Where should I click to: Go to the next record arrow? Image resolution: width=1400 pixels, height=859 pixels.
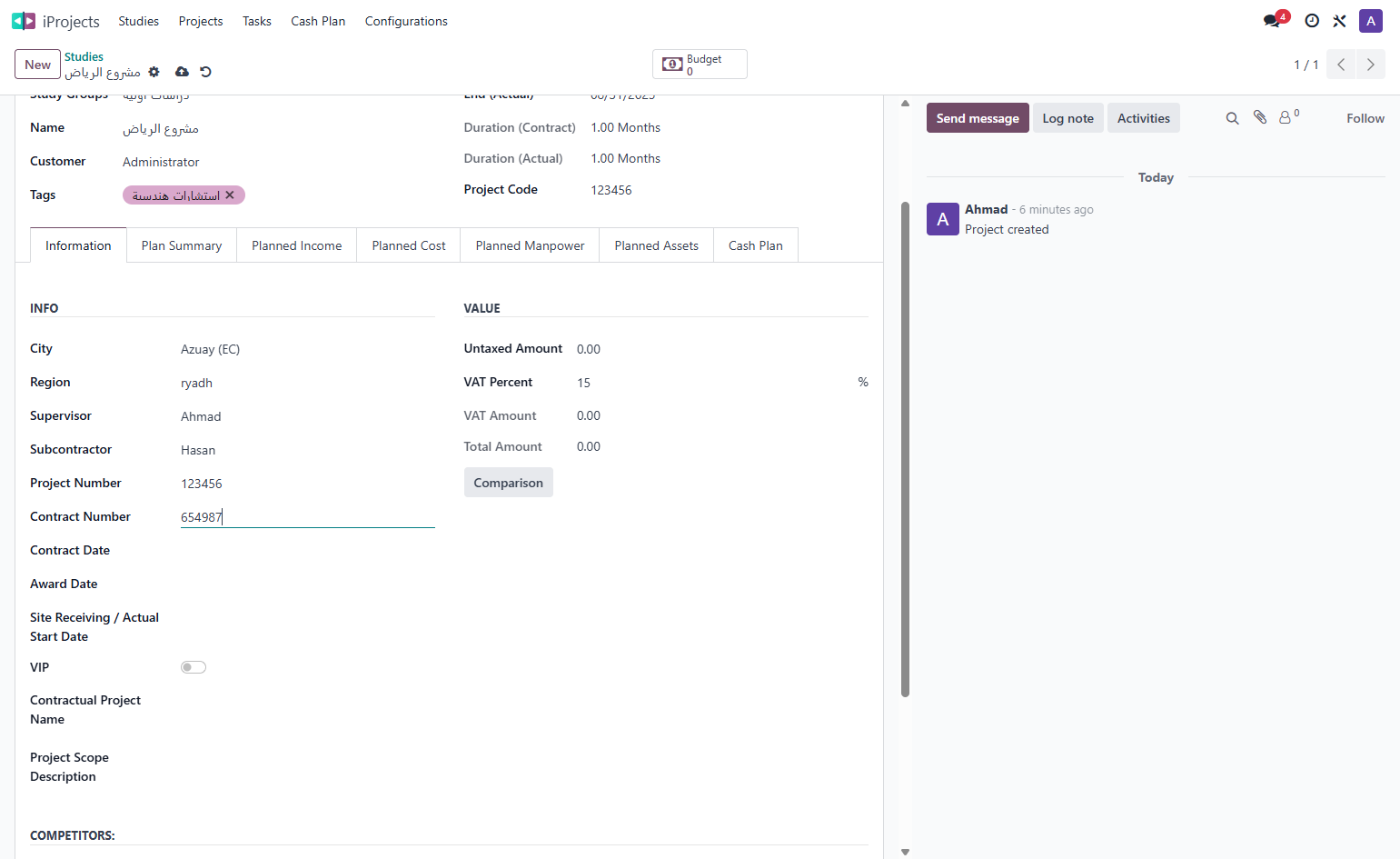point(1371,65)
